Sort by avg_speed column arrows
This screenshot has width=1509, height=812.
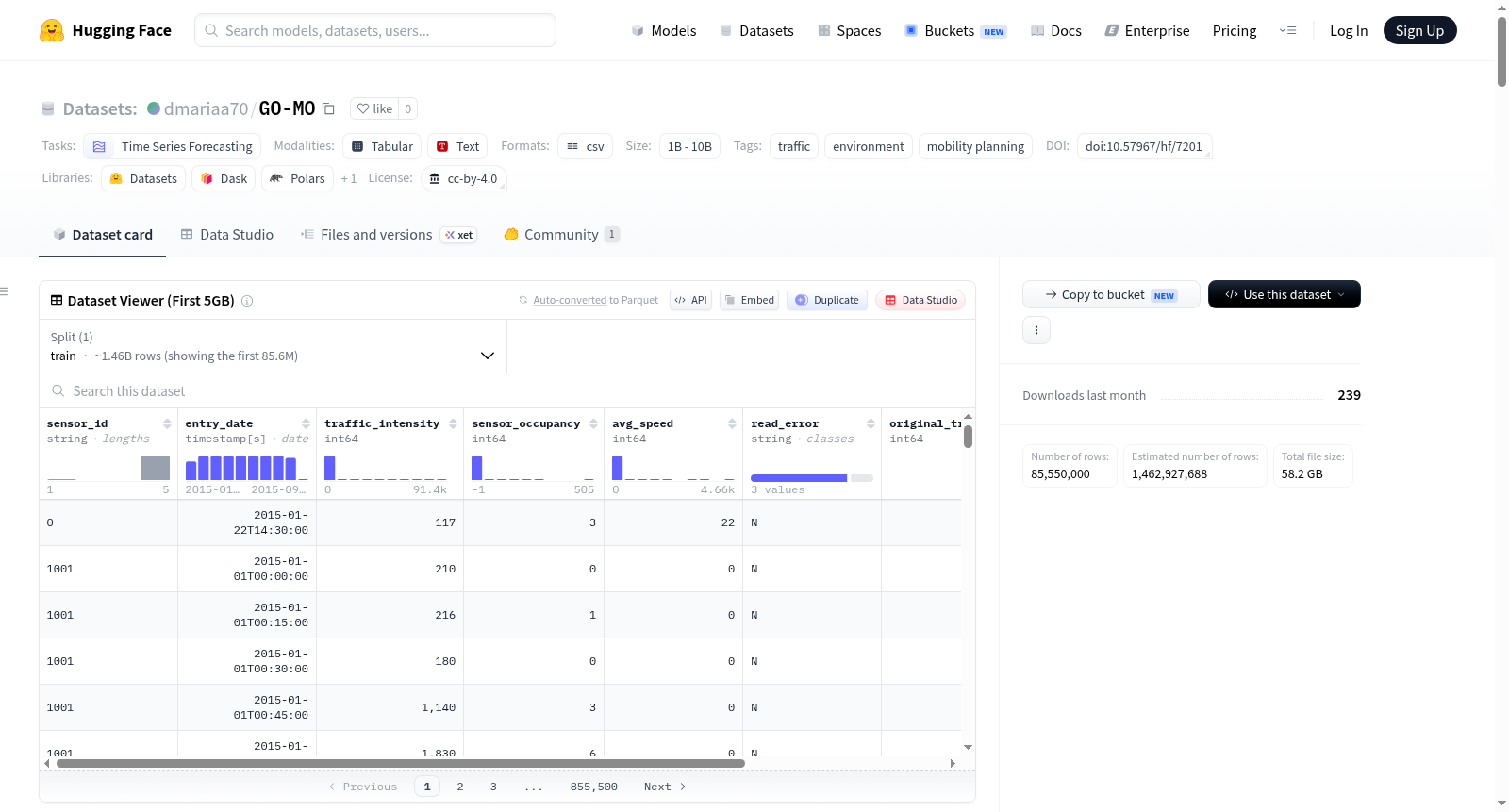click(x=732, y=423)
